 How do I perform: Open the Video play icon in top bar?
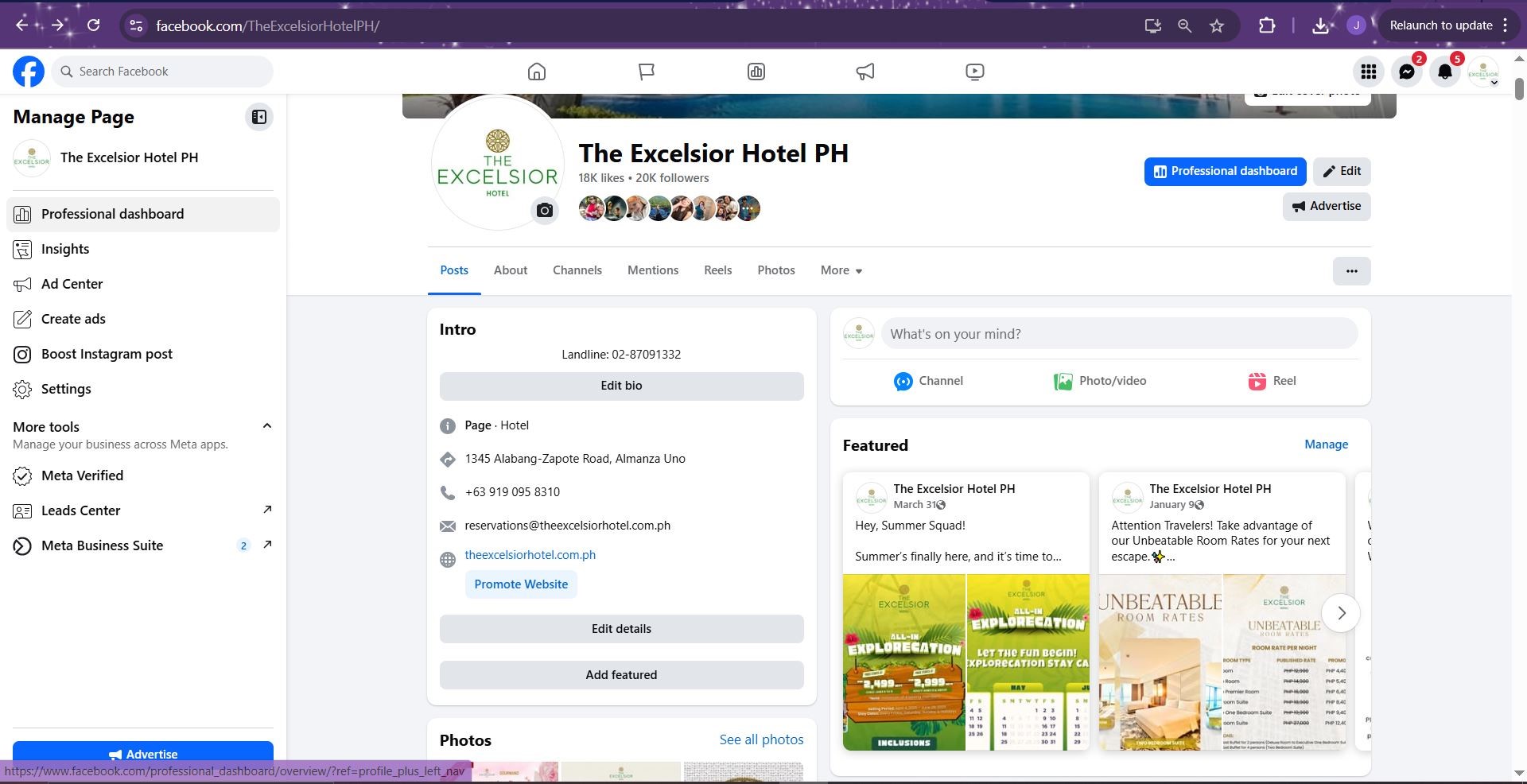pos(975,72)
